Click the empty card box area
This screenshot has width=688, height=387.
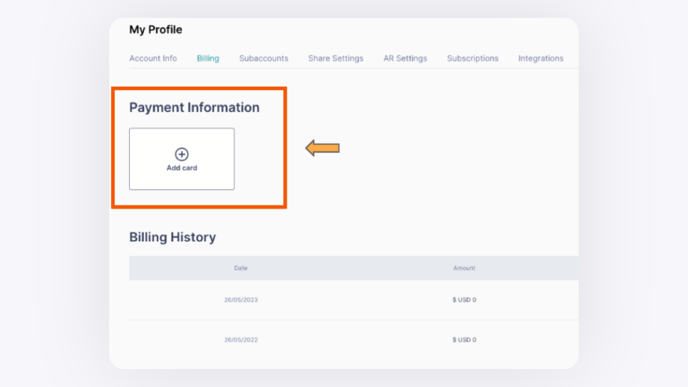click(182, 159)
